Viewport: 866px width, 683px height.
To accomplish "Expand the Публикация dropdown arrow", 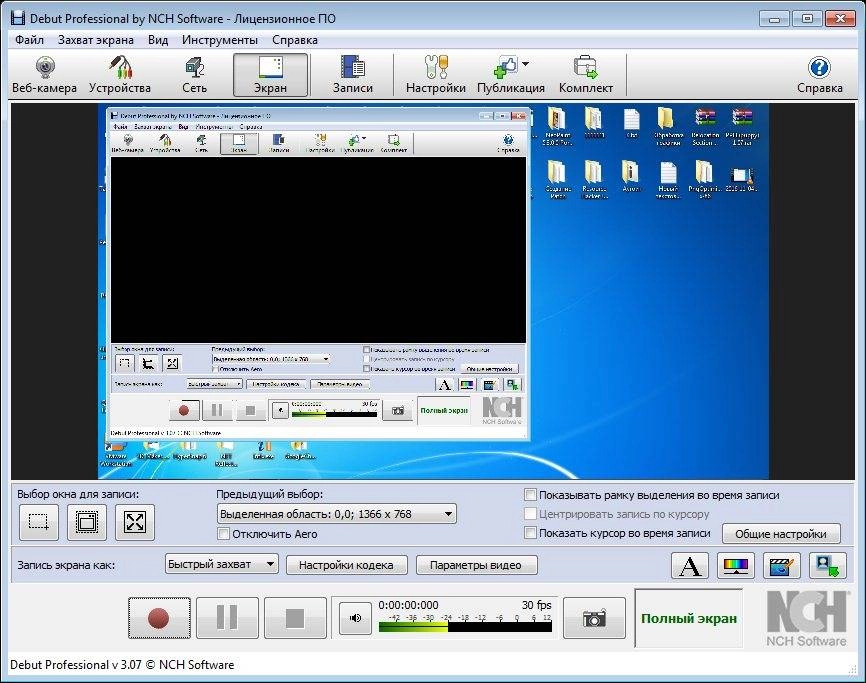I will [x=525, y=64].
